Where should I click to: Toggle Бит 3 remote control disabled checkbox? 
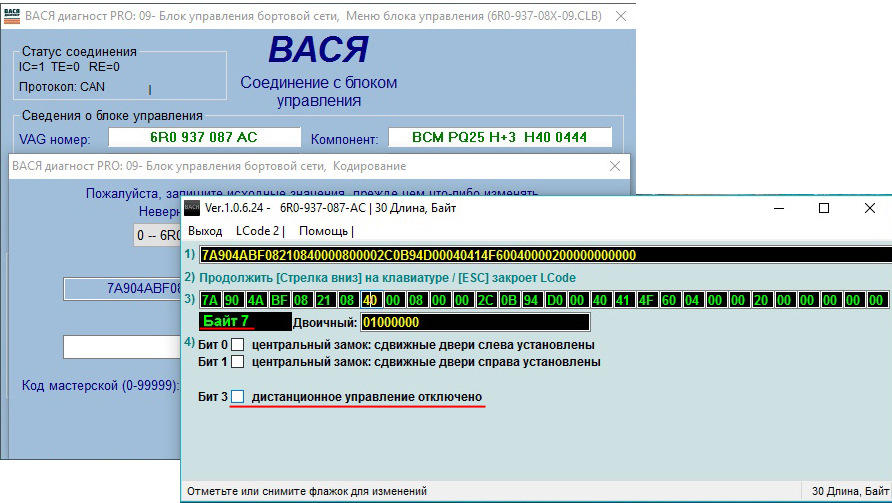pos(238,397)
